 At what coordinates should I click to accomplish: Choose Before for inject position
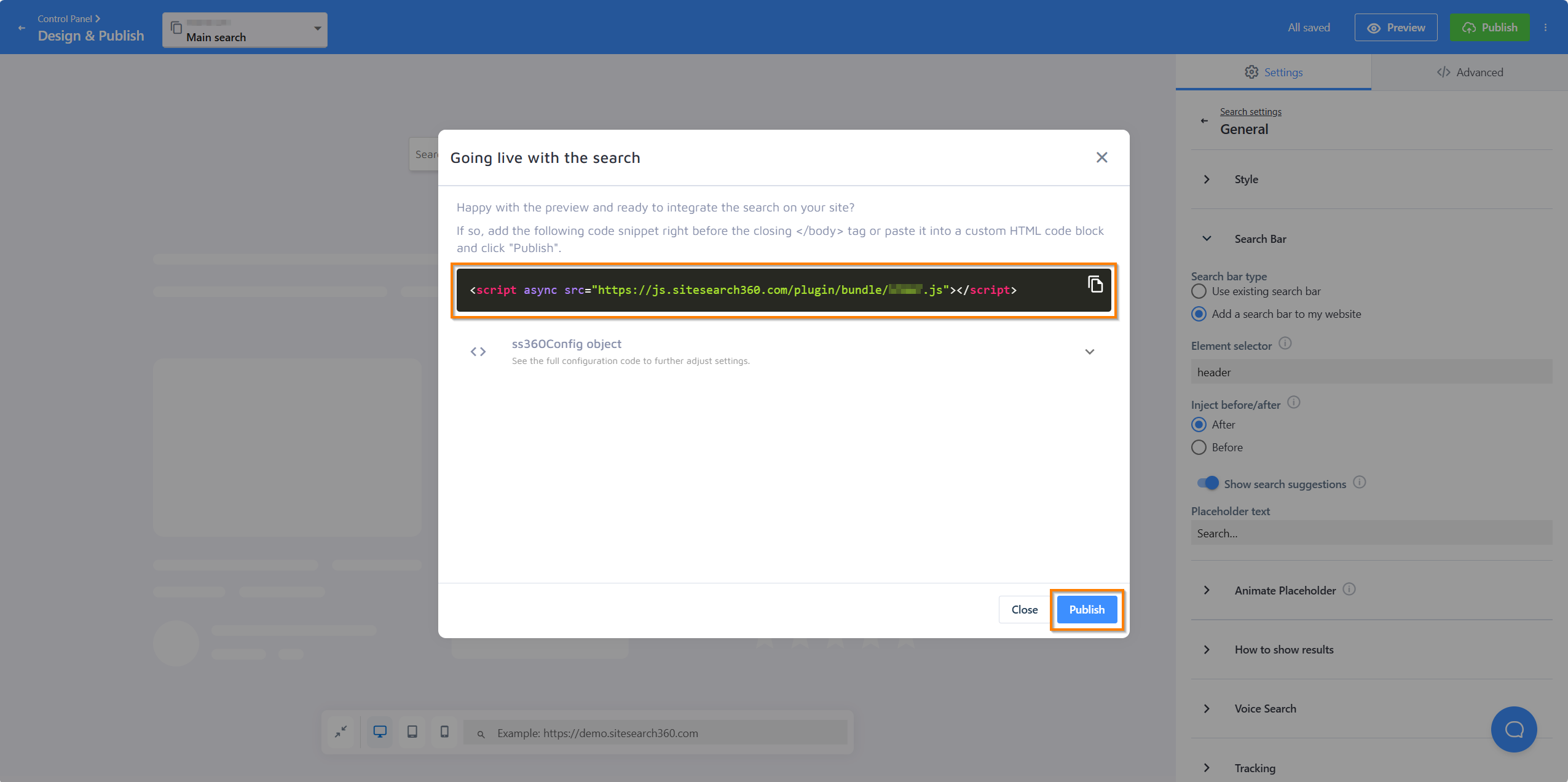[x=1199, y=447]
